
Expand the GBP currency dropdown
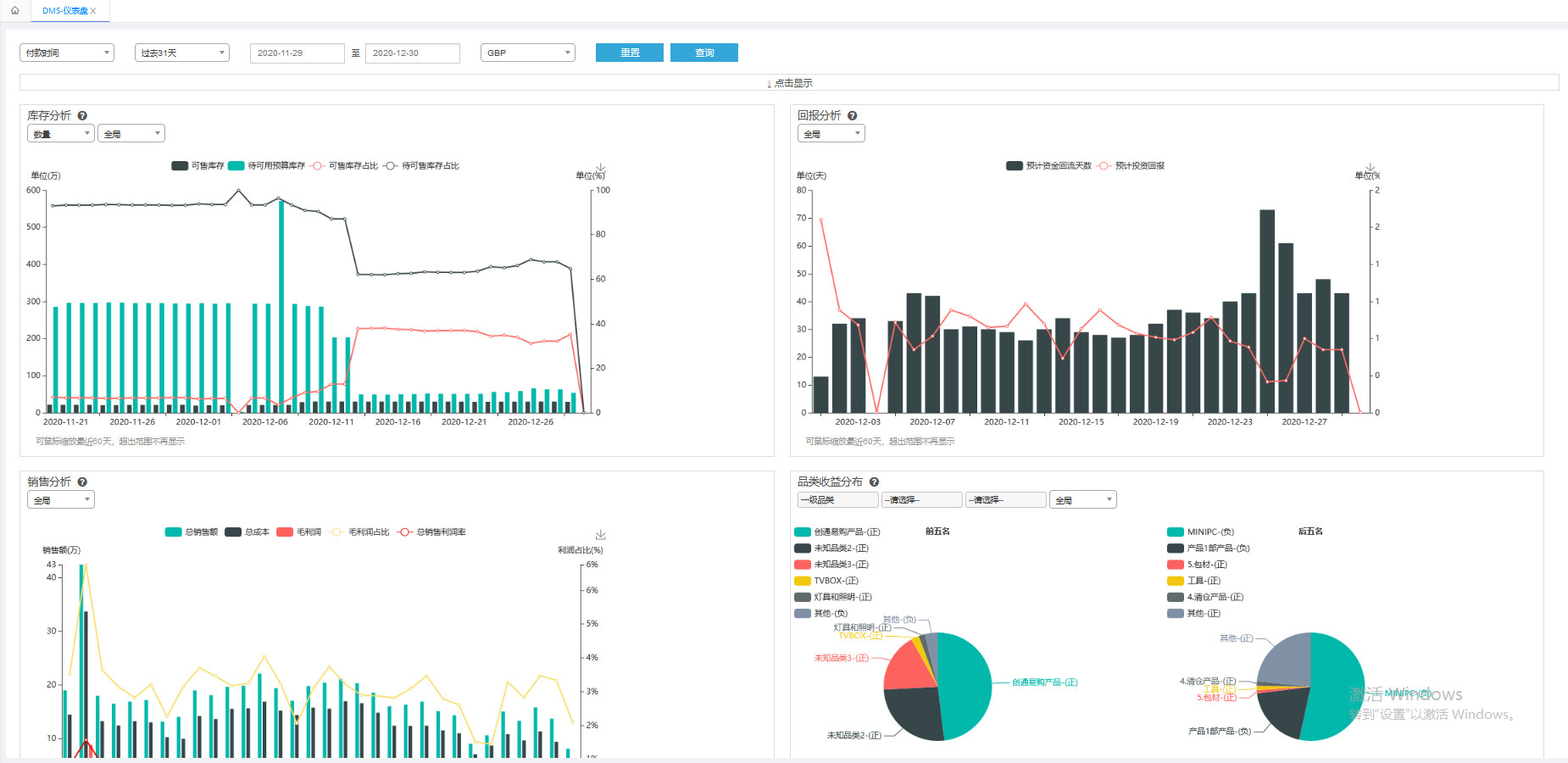527,53
